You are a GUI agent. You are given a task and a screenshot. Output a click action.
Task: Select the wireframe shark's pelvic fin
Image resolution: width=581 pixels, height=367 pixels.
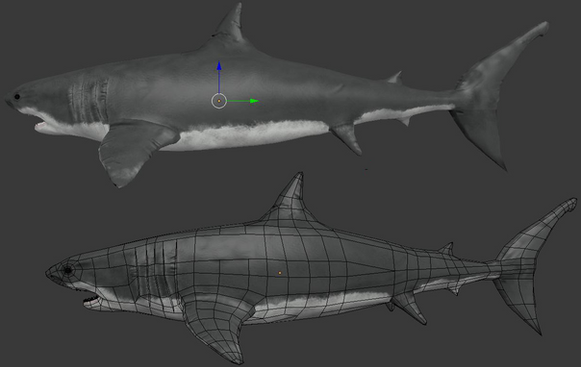[409, 308]
